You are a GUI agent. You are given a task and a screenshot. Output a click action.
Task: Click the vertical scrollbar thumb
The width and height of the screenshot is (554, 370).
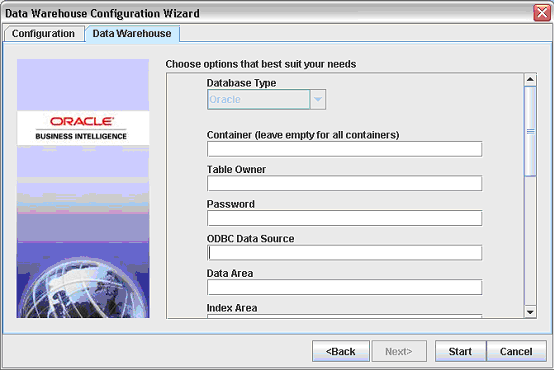pos(530,131)
